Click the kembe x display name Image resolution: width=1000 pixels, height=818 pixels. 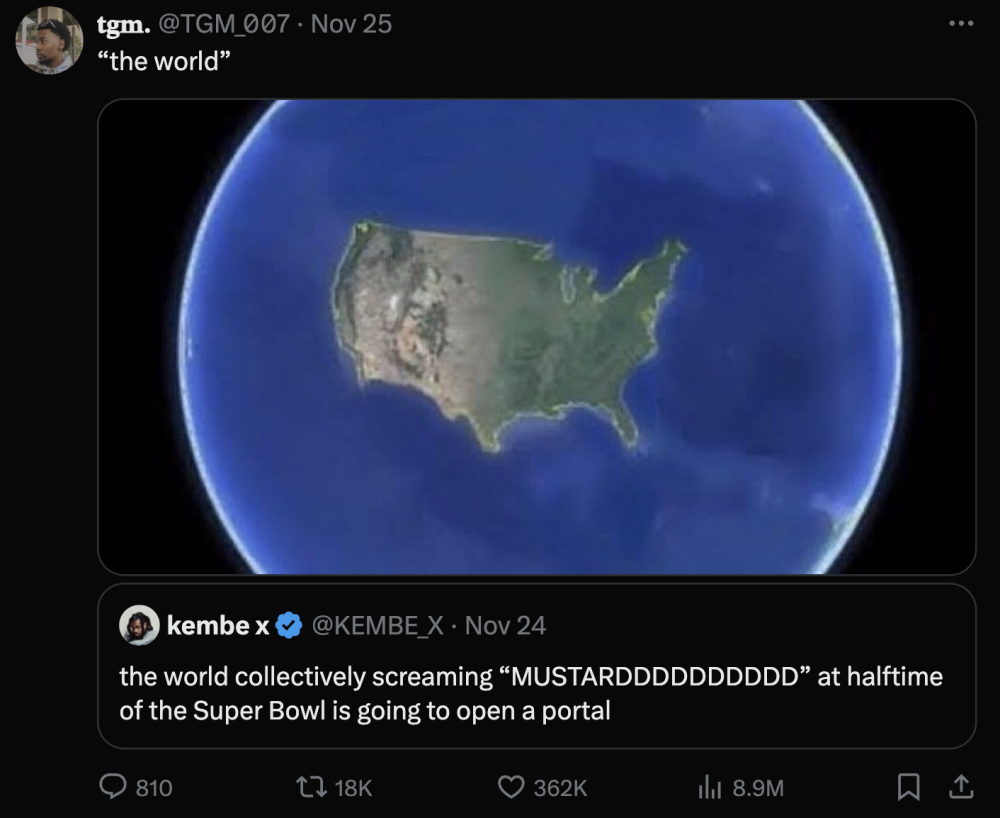217,626
